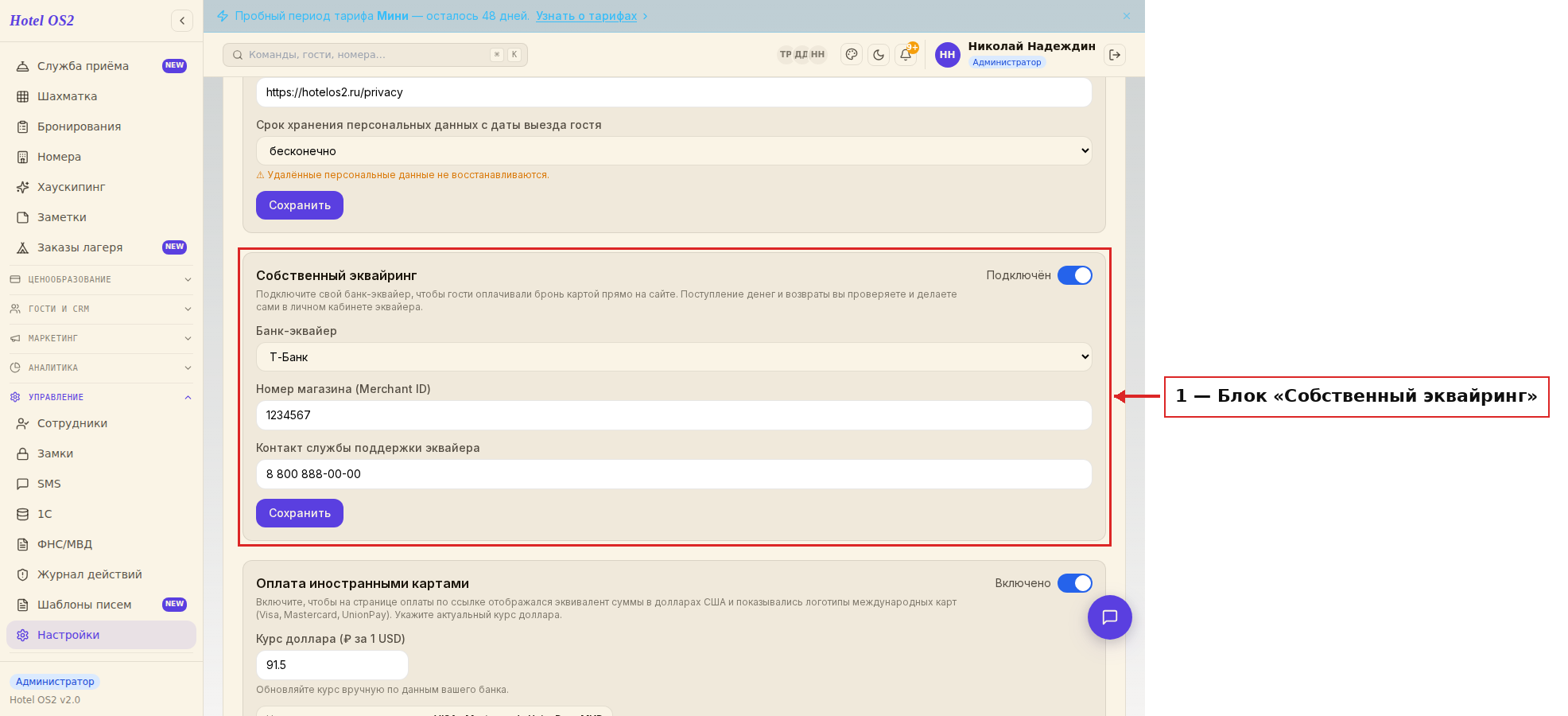Screen dimensions: 1568x716
Task: Open the floating chat support button
Action: click(x=1110, y=617)
